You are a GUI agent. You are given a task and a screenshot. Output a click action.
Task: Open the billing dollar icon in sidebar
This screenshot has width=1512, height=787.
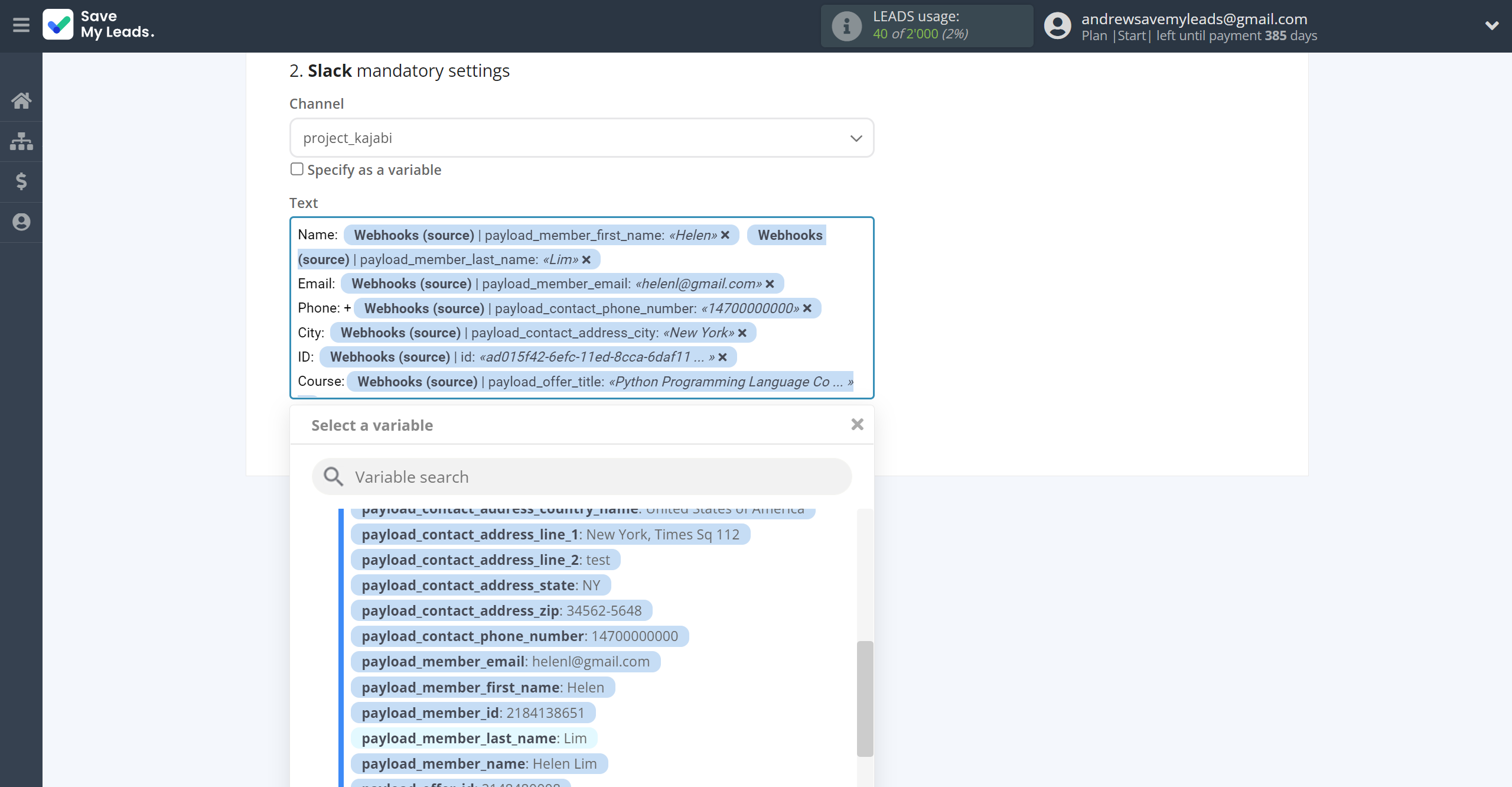(21, 181)
